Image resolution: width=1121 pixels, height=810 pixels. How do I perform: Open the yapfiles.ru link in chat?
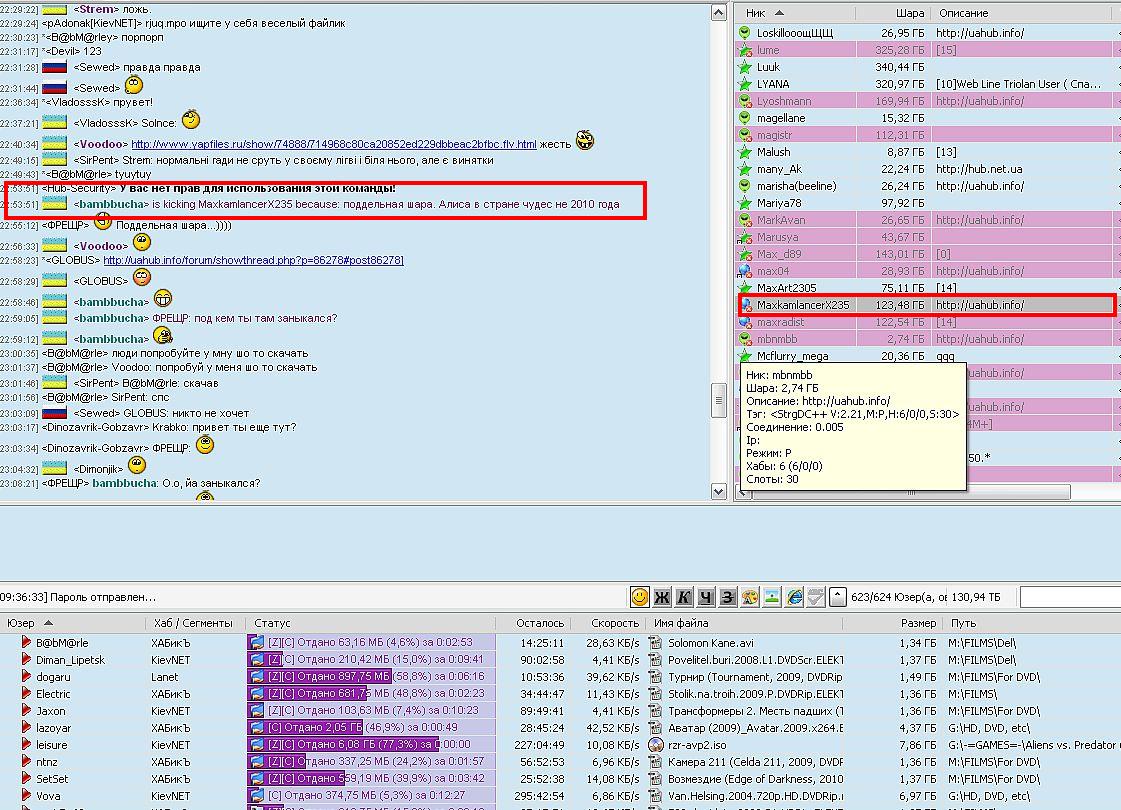click(x=334, y=144)
